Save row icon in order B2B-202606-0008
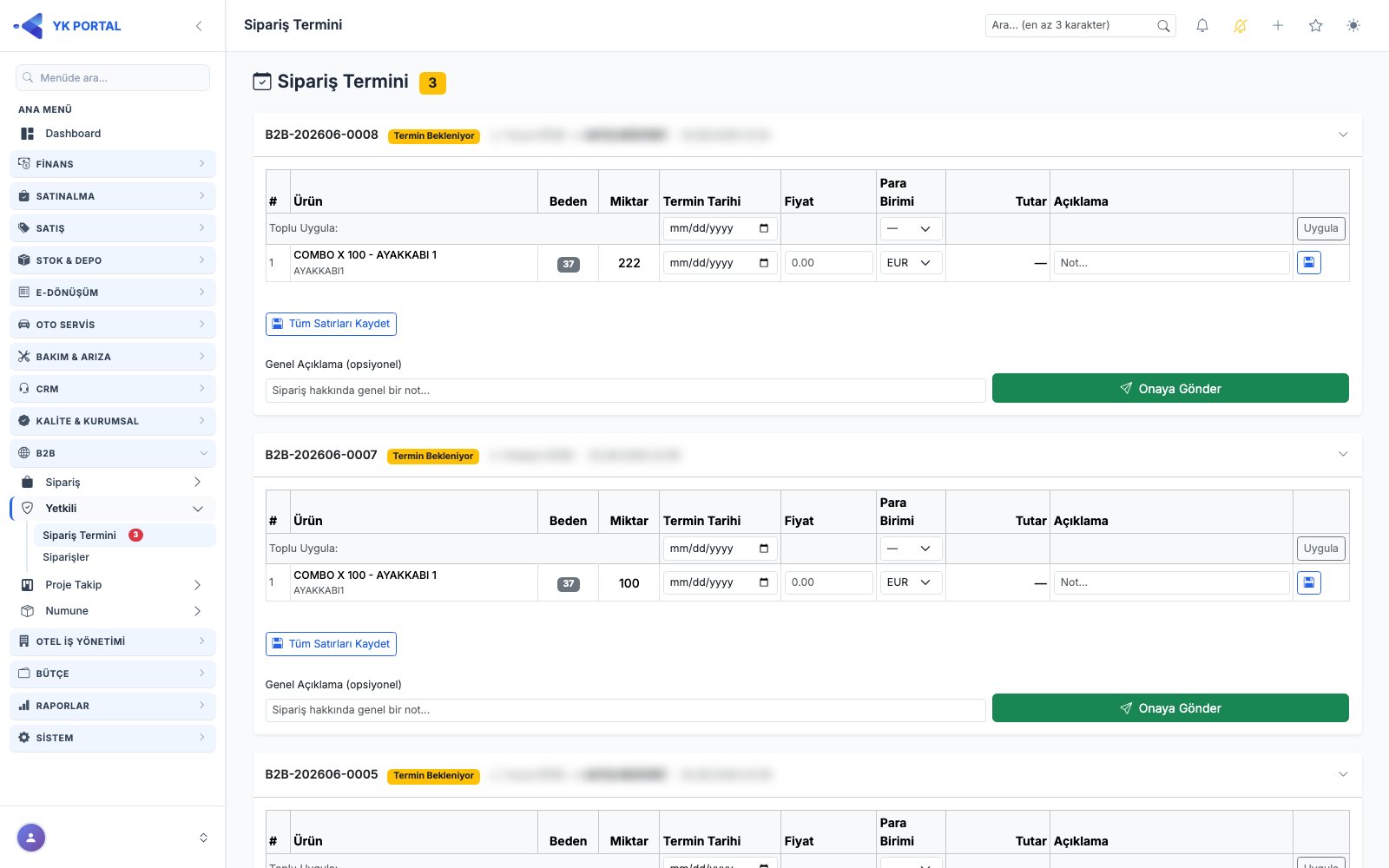1389x868 pixels. click(1309, 262)
